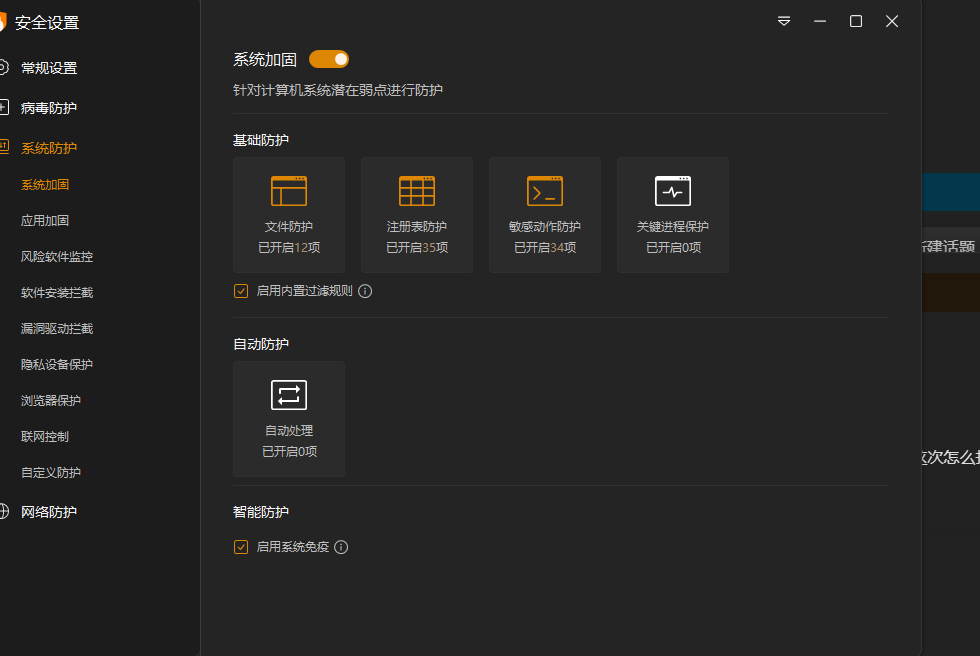Screen dimensions: 980x656
Task: Click the 注册表防护 card label
Action: pos(417,227)
